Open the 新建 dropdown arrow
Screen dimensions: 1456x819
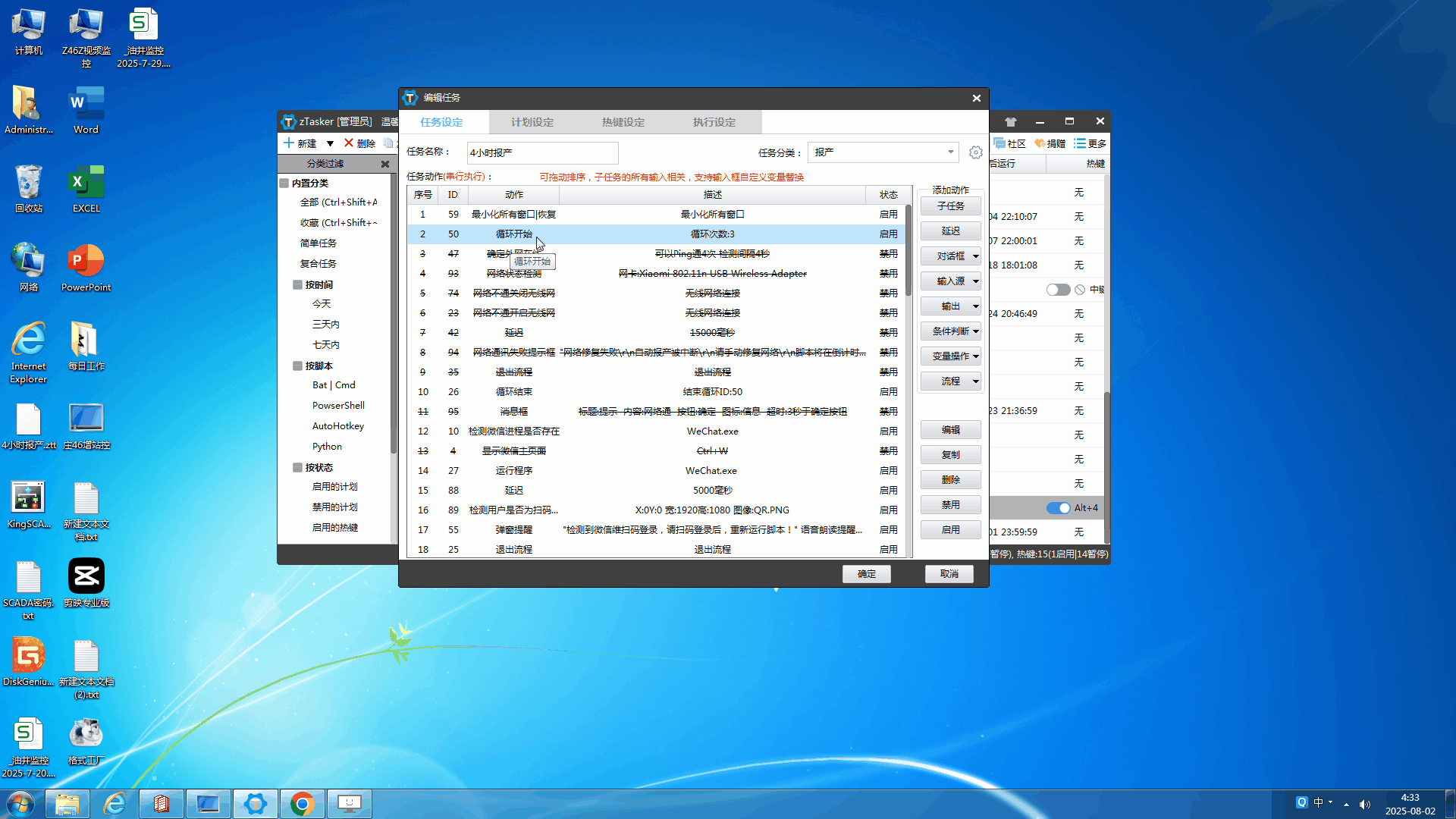pyautogui.click(x=330, y=143)
